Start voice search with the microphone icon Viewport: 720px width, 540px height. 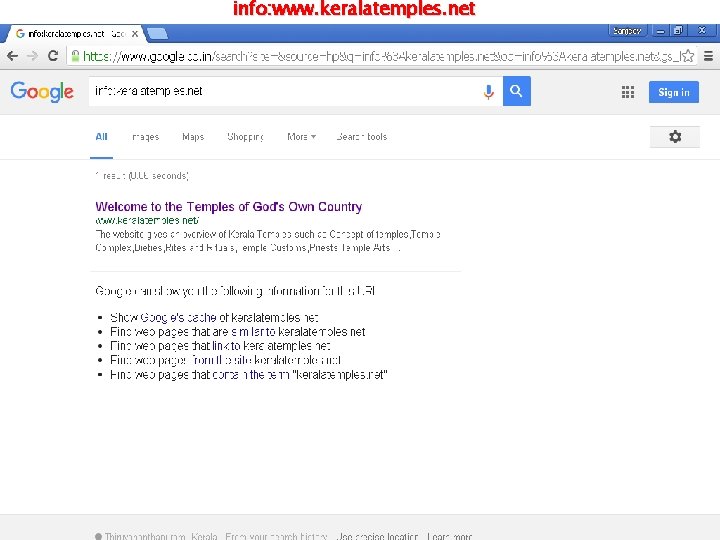[489, 92]
